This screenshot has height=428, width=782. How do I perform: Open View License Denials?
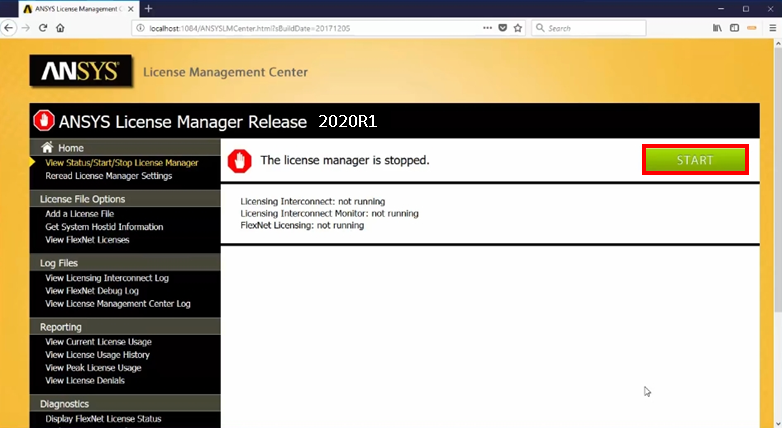tap(85, 381)
